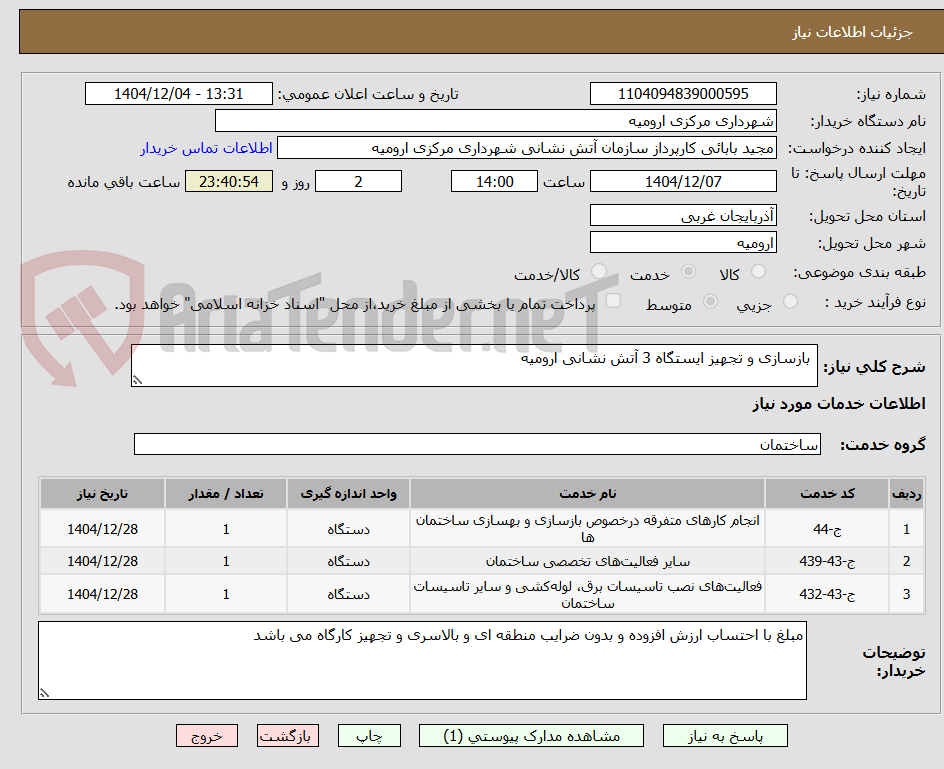Image resolution: width=944 pixels, height=769 pixels.
Task: Click the واحد اندازه گیری column header
Action: (348, 494)
